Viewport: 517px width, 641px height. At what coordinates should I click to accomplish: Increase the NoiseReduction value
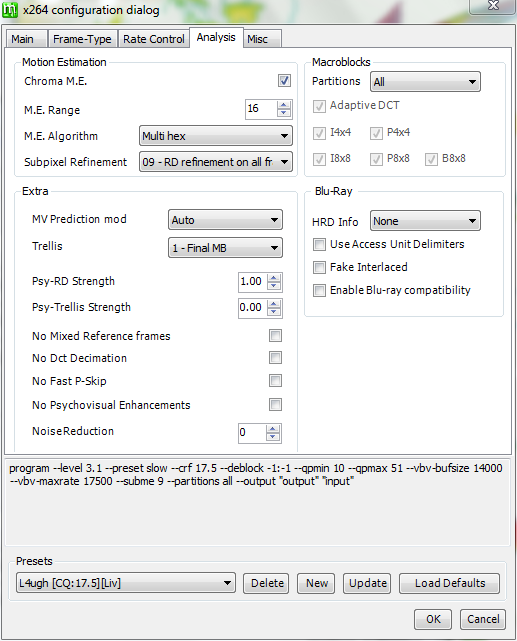pos(273,429)
